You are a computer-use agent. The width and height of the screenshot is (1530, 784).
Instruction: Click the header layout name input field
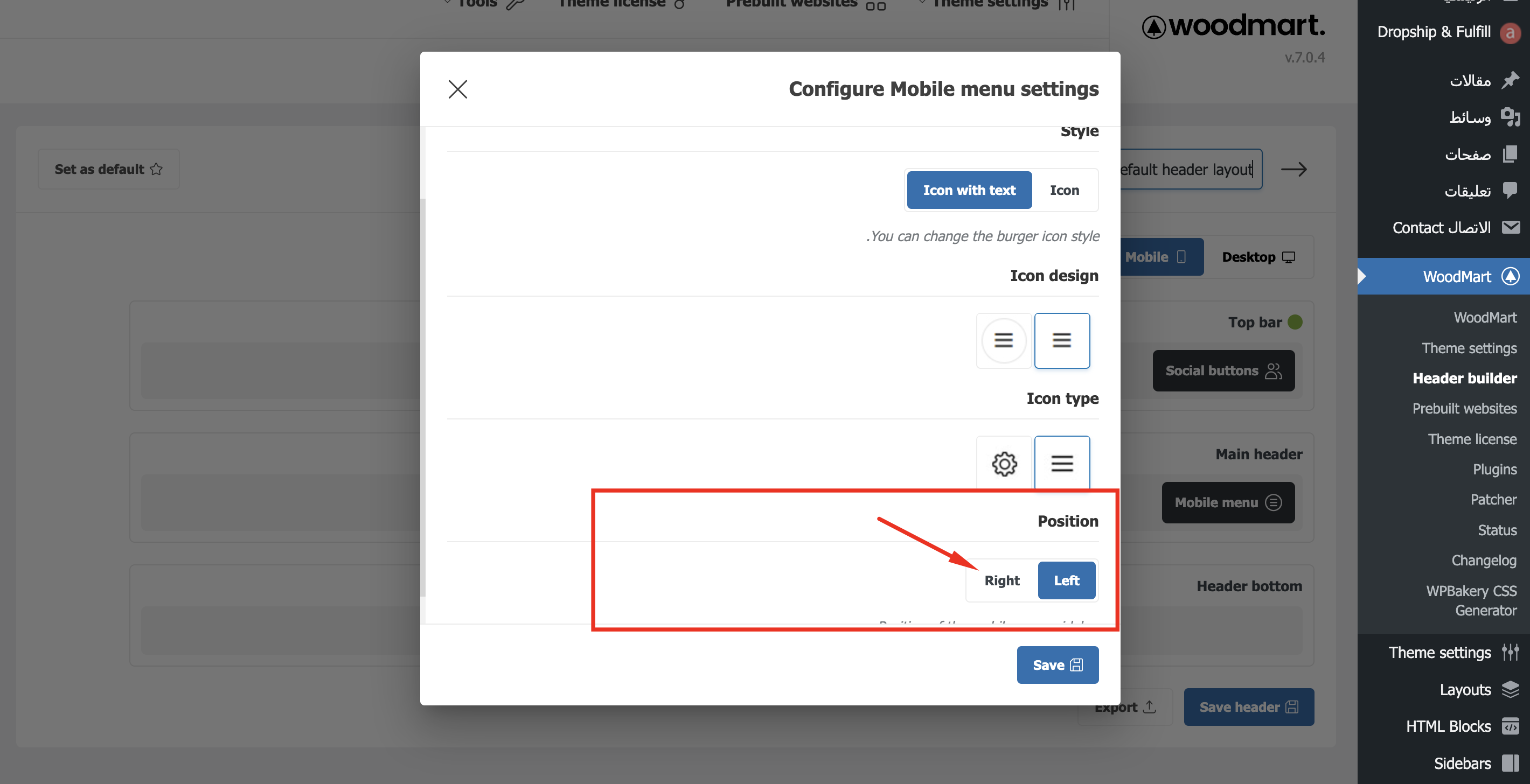pyautogui.click(x=1190, y=169)
